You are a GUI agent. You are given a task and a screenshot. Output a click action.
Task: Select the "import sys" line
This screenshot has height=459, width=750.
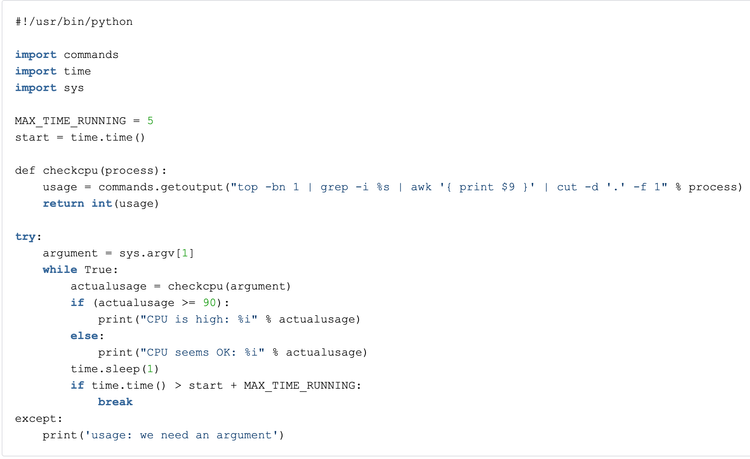coord(50,88)
